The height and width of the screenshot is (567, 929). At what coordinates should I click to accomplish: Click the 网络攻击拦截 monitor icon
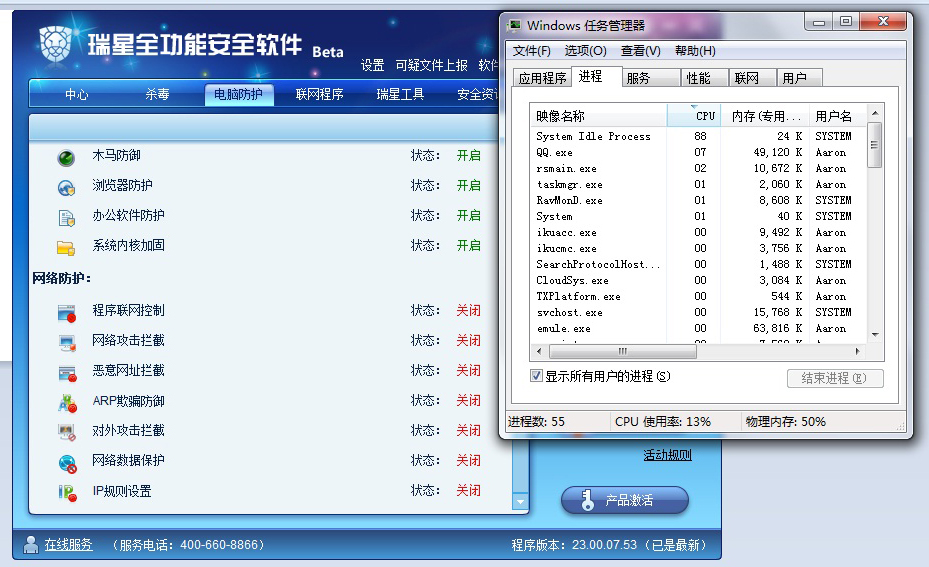pyautogui.click(x=67, y=343)
